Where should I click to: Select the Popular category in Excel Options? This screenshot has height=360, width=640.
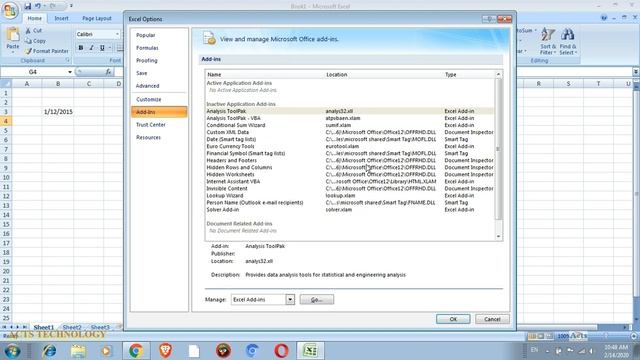pos(159,35)
